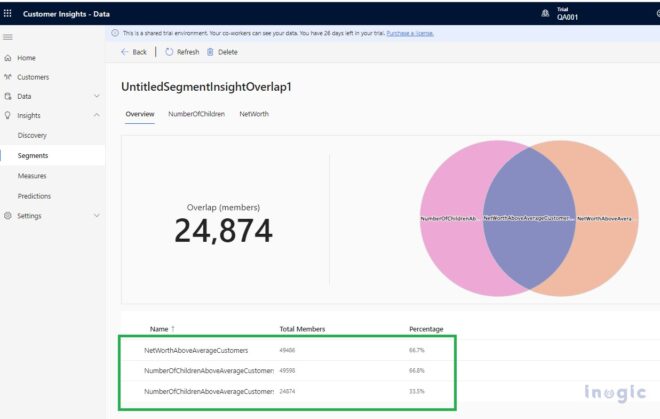Click the Trial QA001 environment label
The image size is (660, 419).
click(x=567, y=14)
